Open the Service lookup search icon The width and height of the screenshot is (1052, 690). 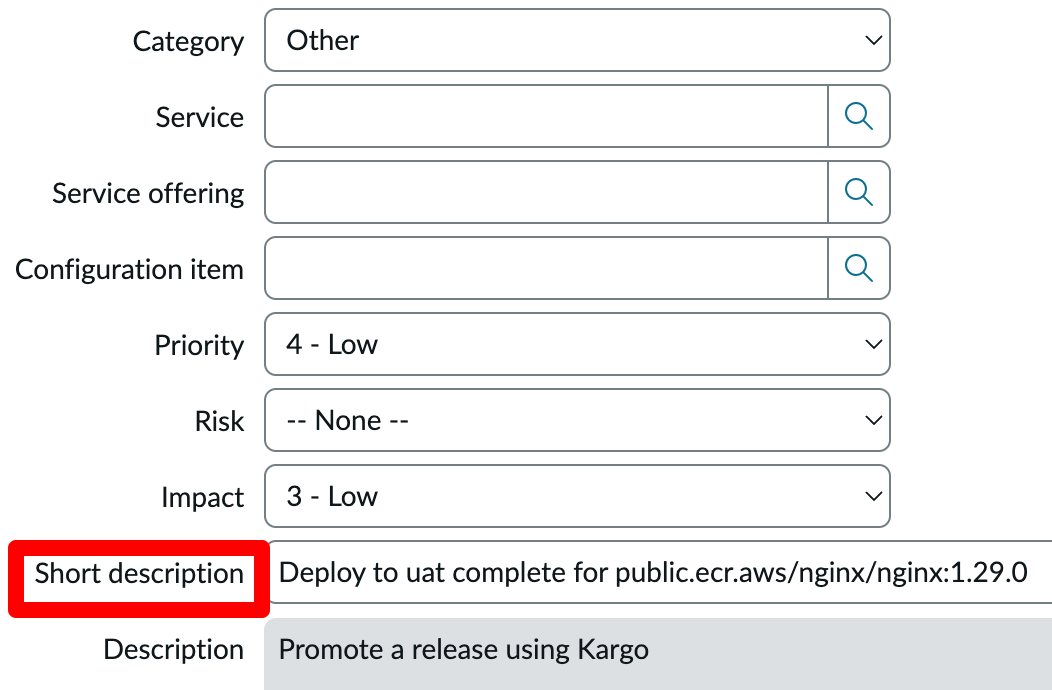coord(859,116)
